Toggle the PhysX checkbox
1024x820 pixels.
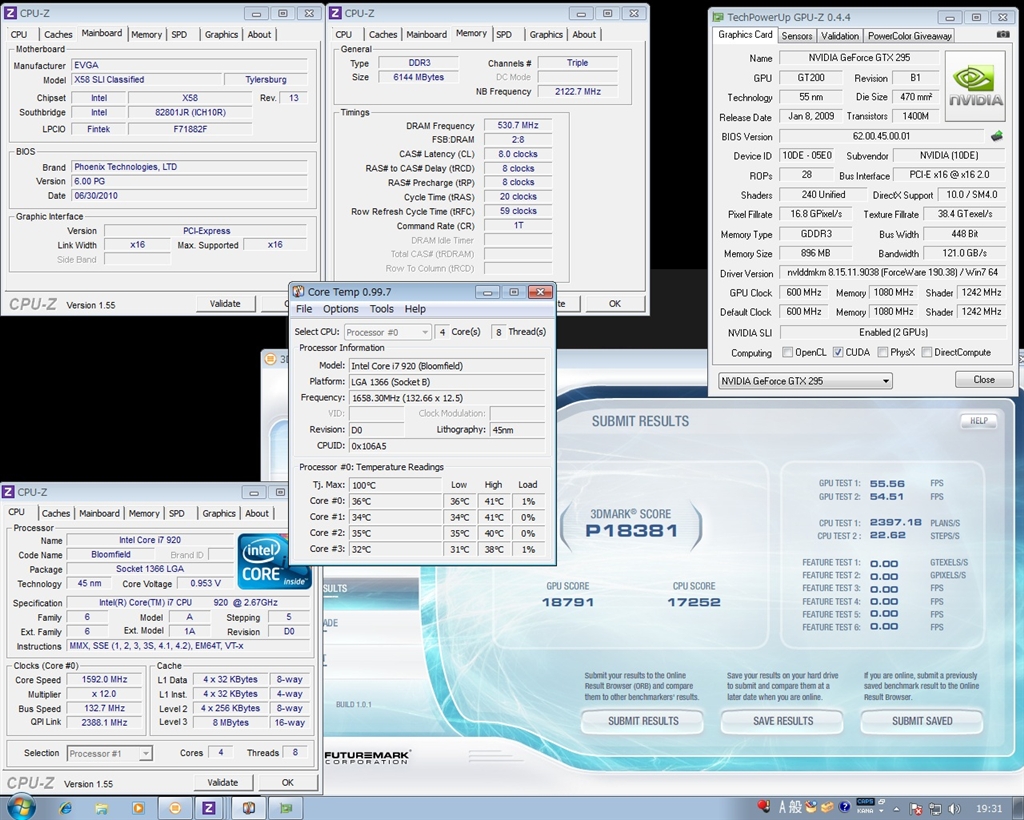(882, 352)
